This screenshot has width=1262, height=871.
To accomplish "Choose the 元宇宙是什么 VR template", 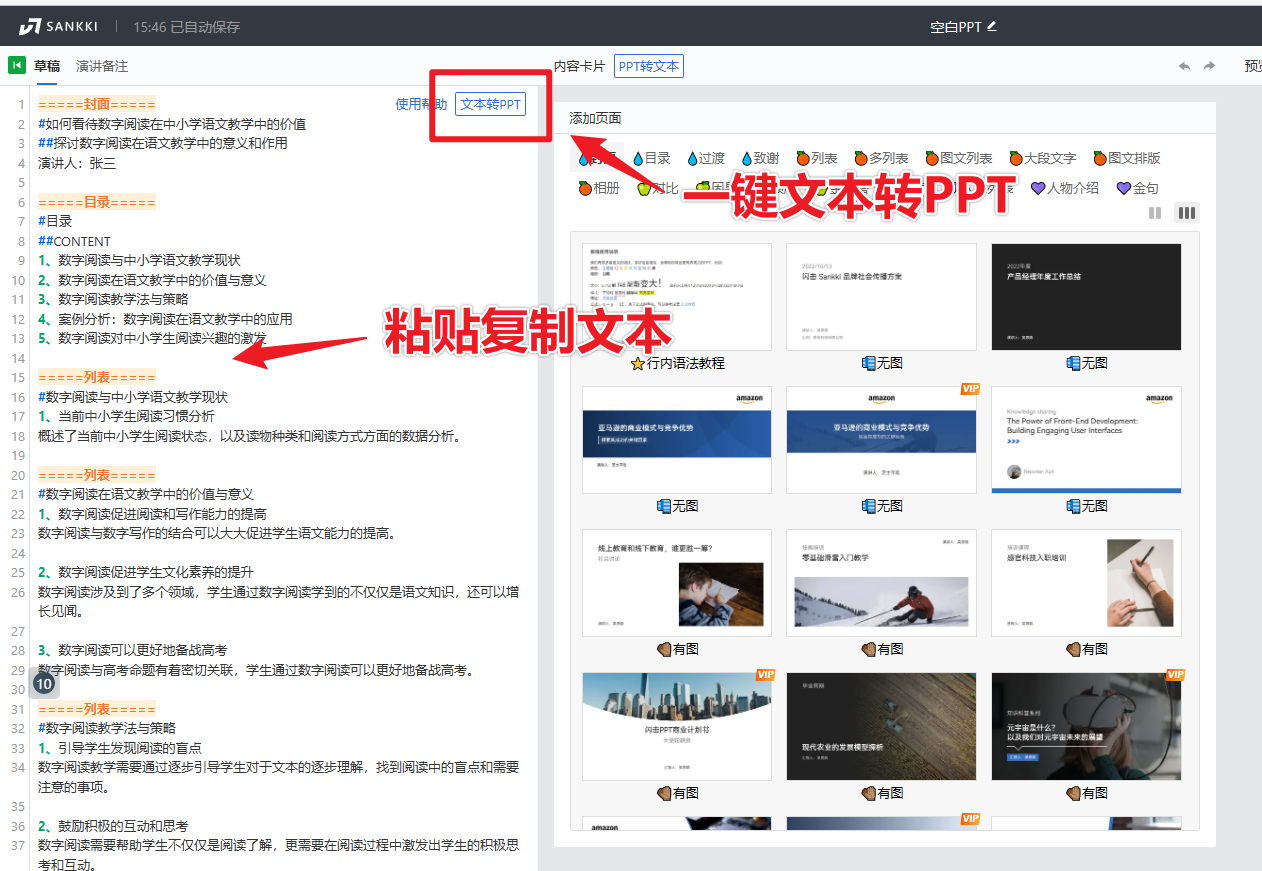I will pyautogui.click(x=1086, y=726).
